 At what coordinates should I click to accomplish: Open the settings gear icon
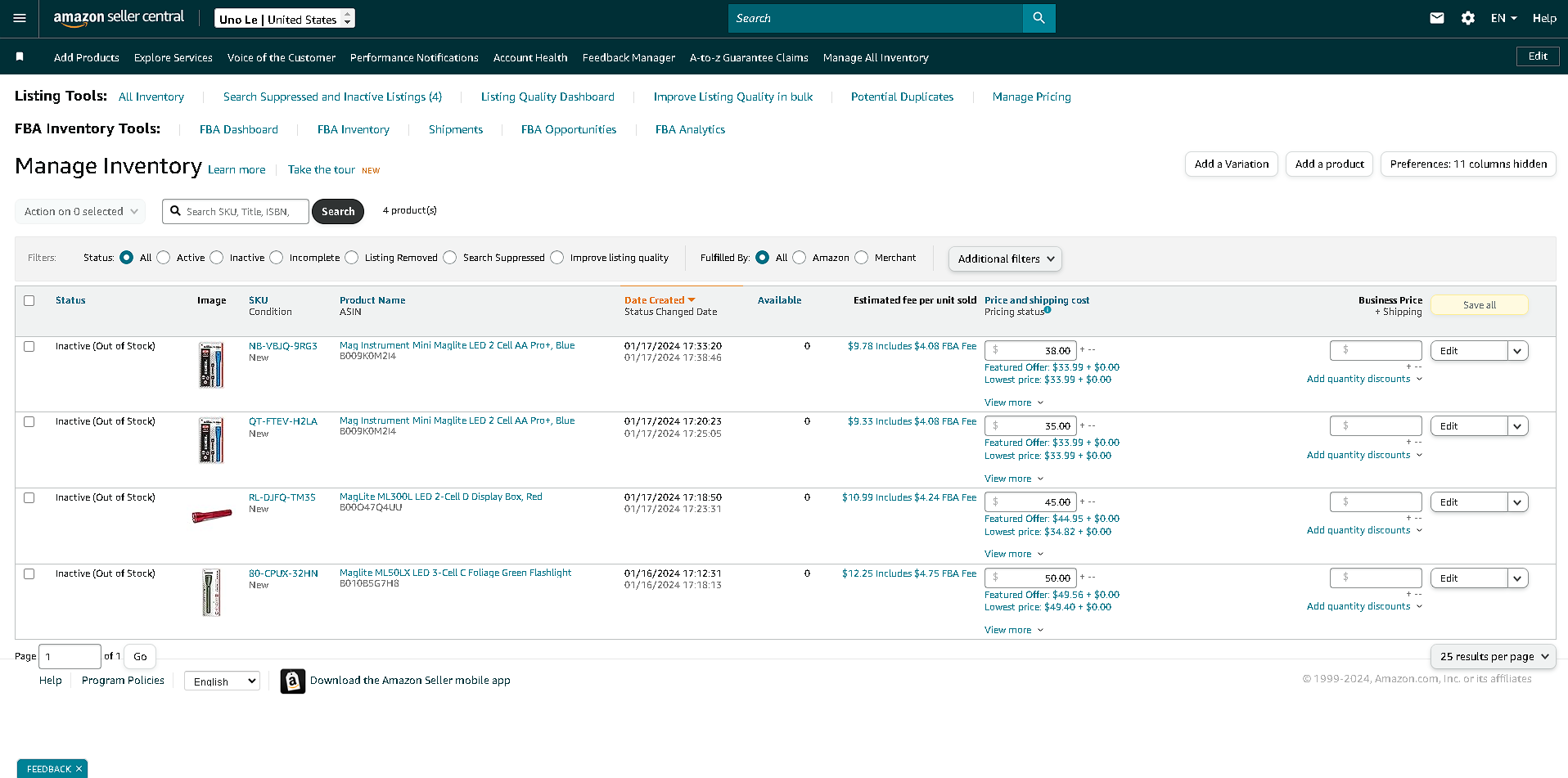[x=1468, y=18]
